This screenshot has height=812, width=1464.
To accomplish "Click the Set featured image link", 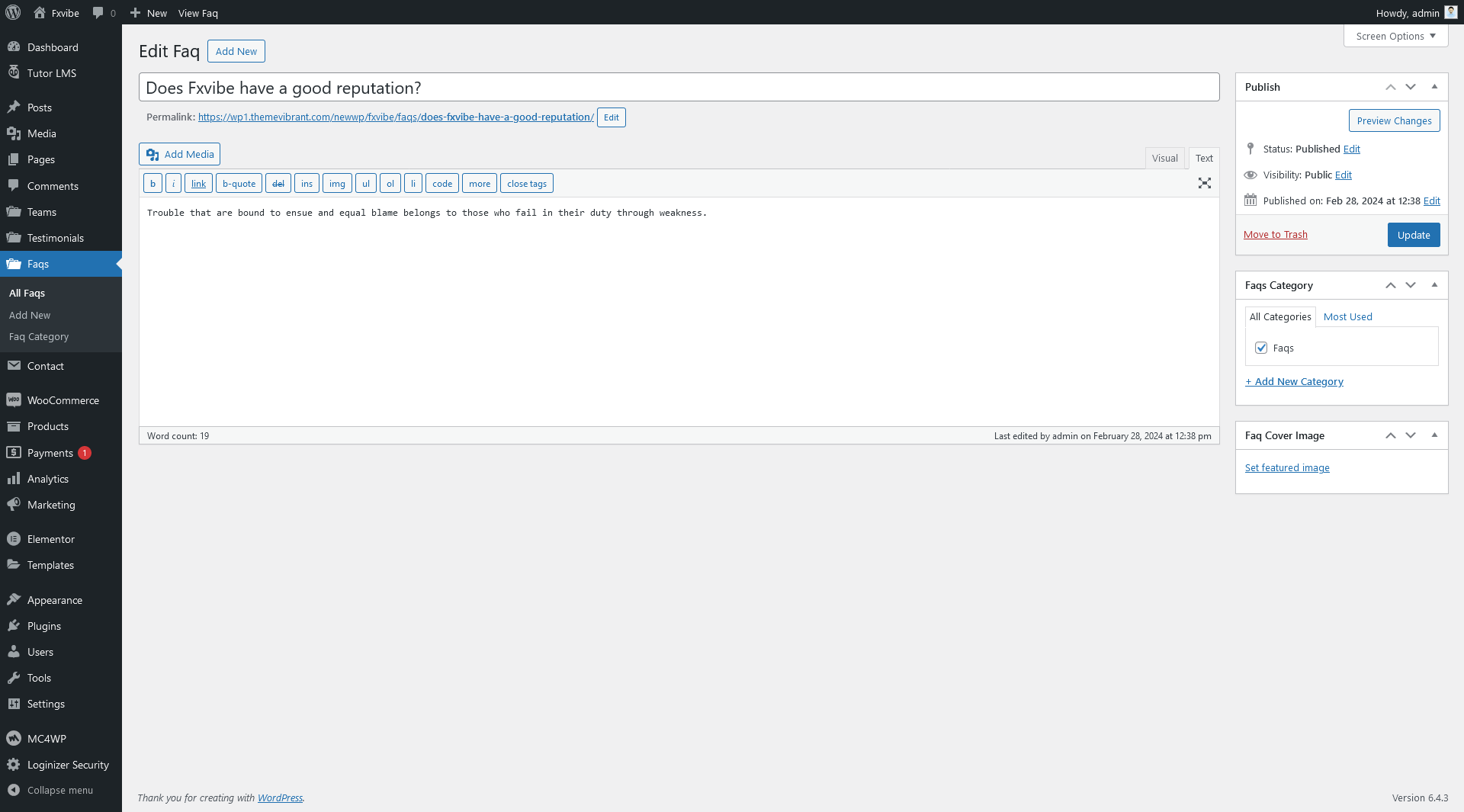I will 1287,467.
